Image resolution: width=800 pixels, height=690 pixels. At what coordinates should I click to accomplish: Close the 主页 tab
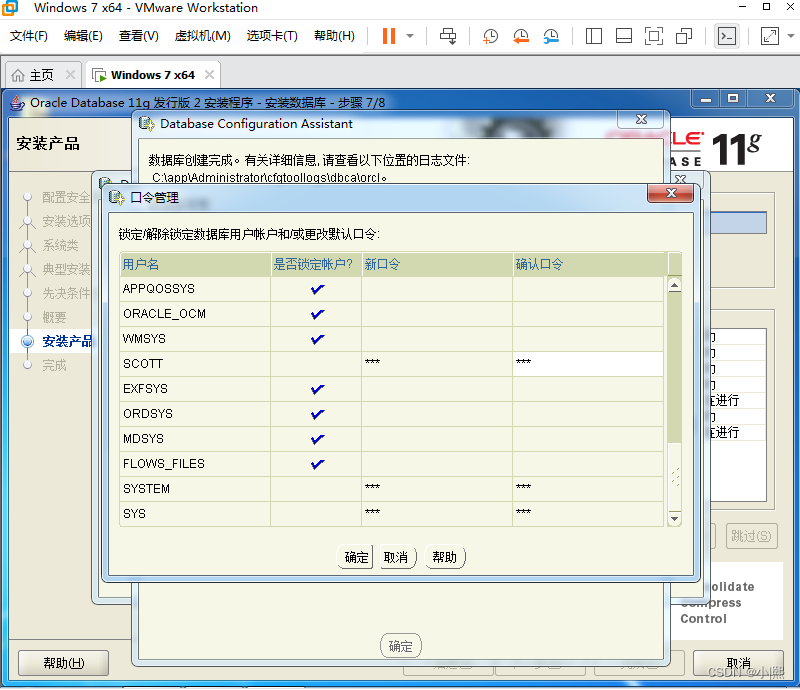(x=70, y=75)
